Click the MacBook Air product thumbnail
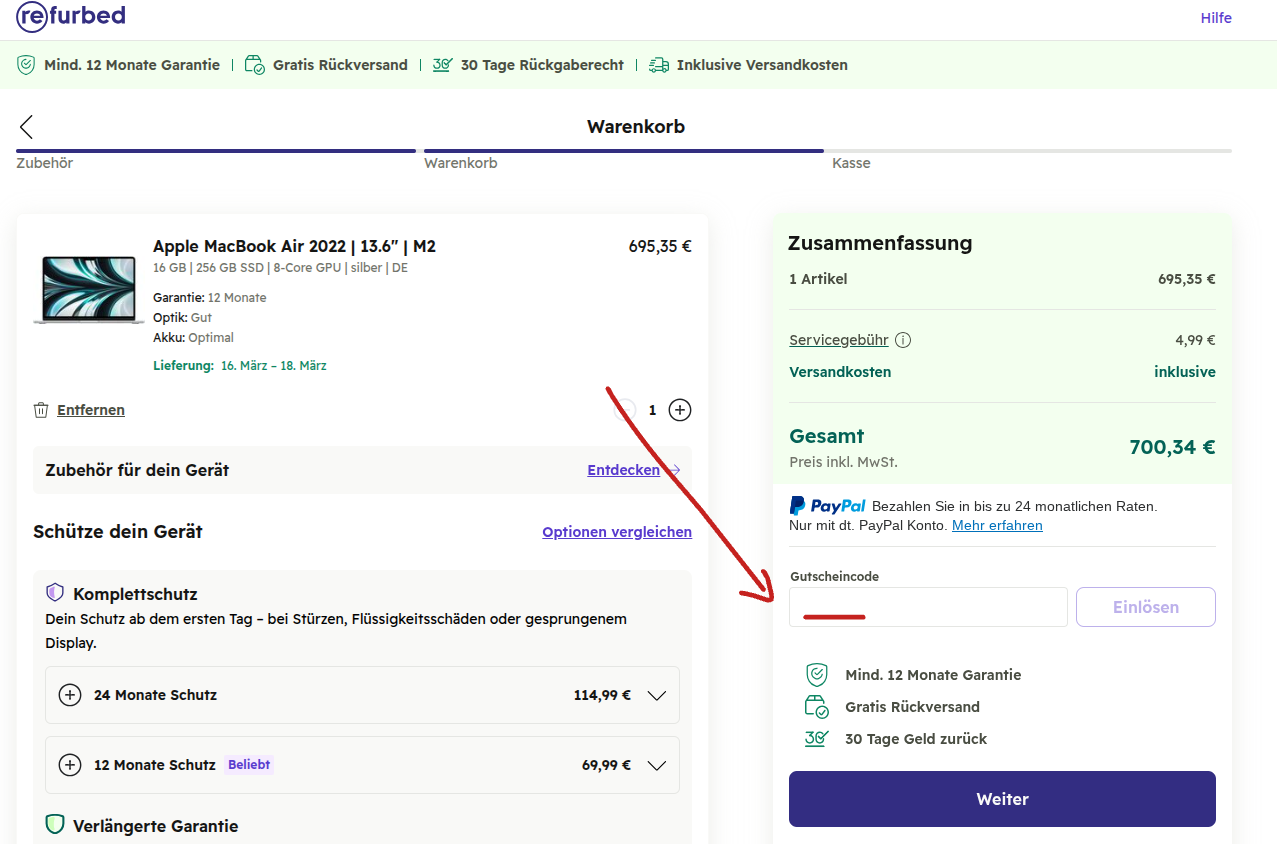The height and width of the screenshot is (844, 1277). pyautogui.click(x=88, y=290)
